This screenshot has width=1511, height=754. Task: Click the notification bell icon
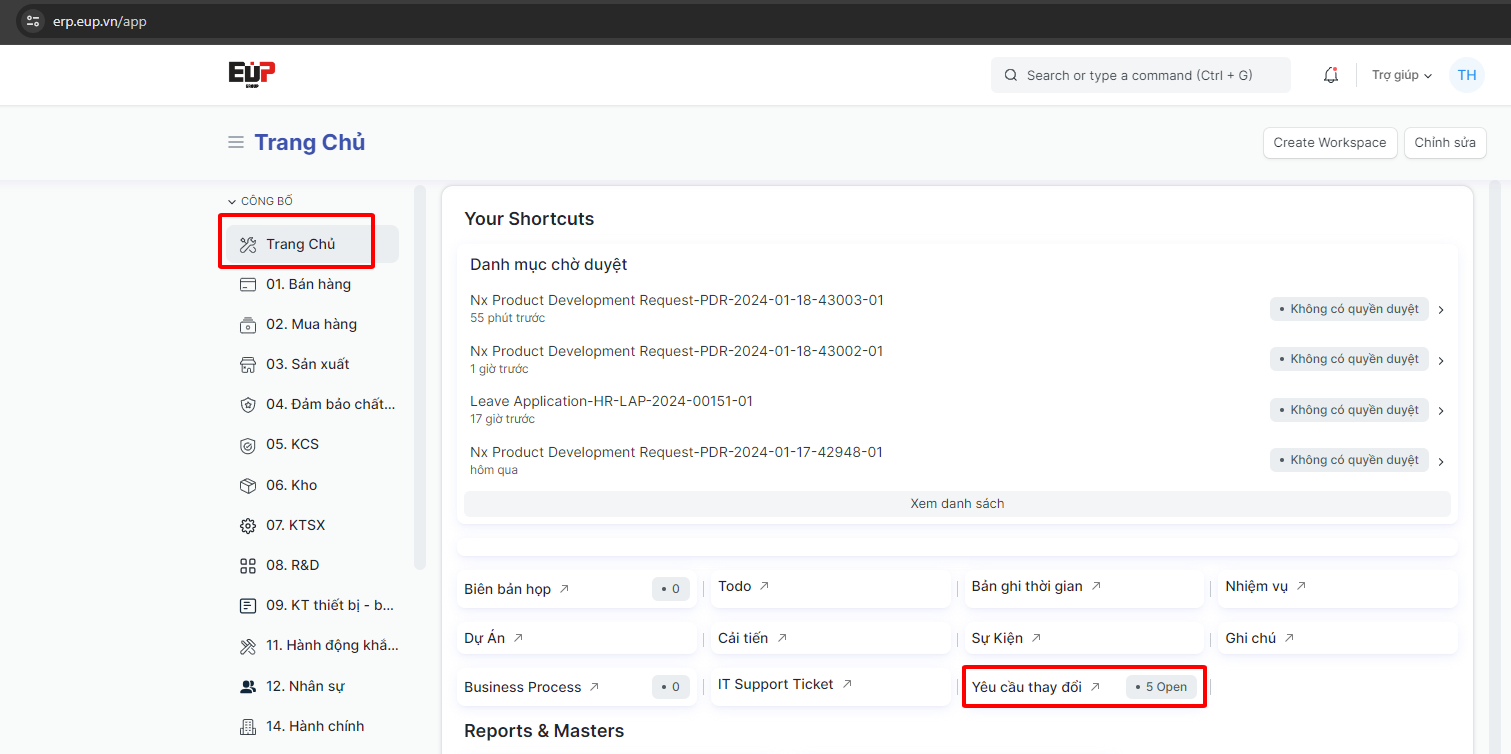point(1330,75)
